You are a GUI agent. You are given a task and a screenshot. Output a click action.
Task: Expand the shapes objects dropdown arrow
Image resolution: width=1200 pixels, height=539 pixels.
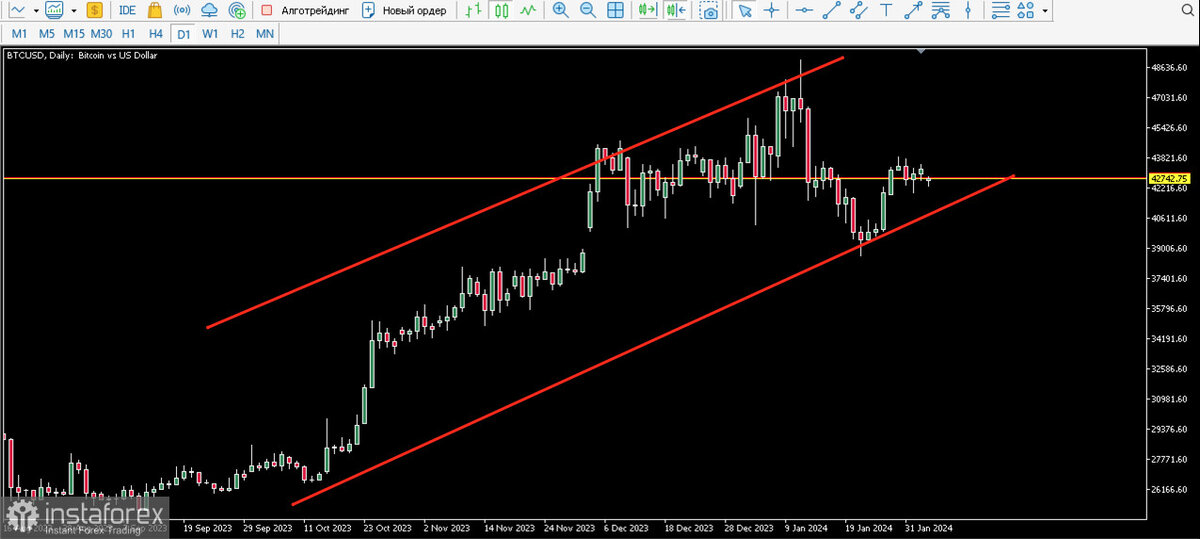(1045, 11)
